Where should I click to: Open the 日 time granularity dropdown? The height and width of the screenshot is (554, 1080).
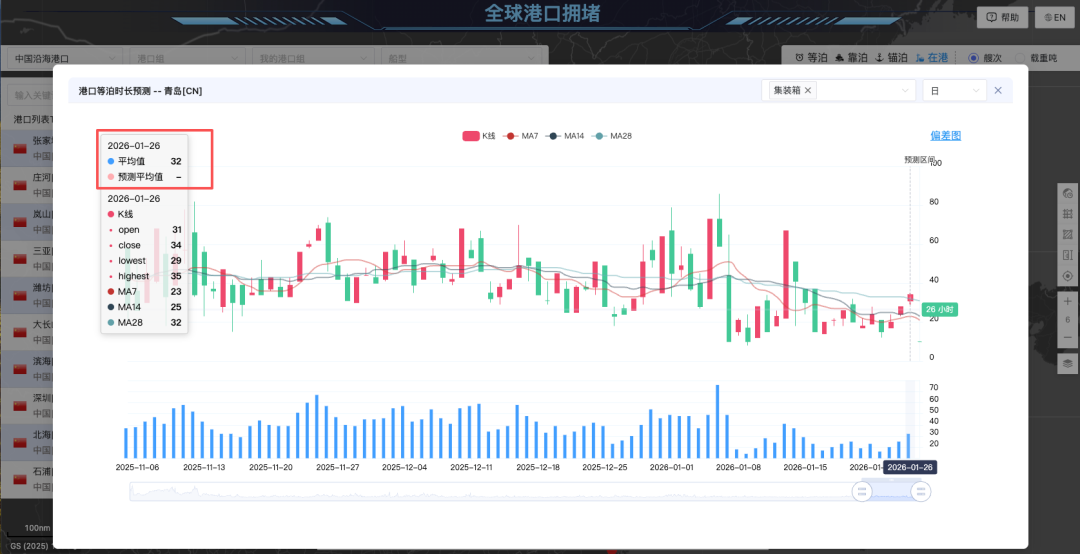click(956, 91)
